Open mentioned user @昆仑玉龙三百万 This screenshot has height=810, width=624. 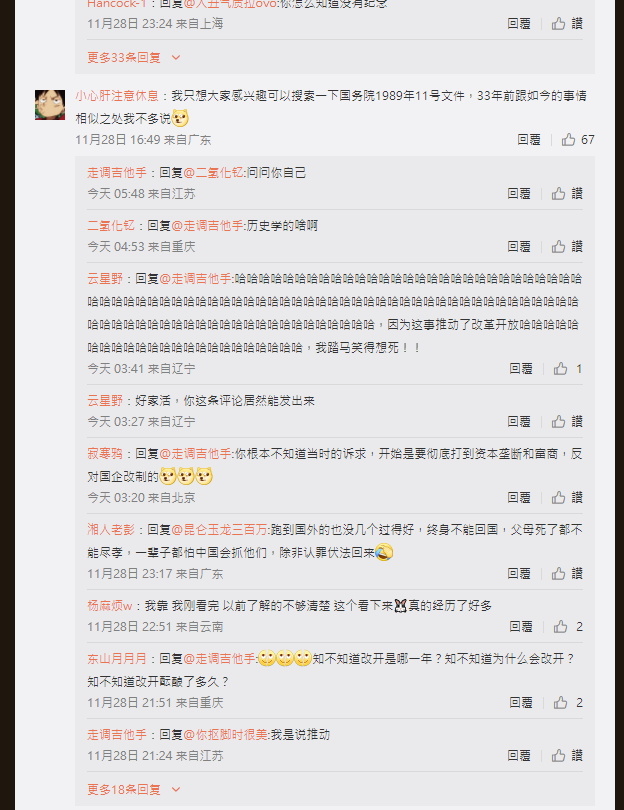220,529
